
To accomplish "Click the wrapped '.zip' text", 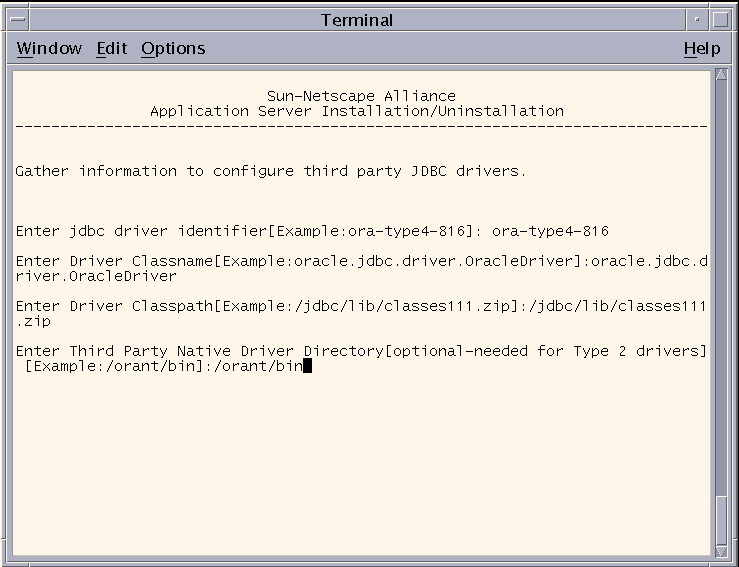I will [x=33, y=321].
